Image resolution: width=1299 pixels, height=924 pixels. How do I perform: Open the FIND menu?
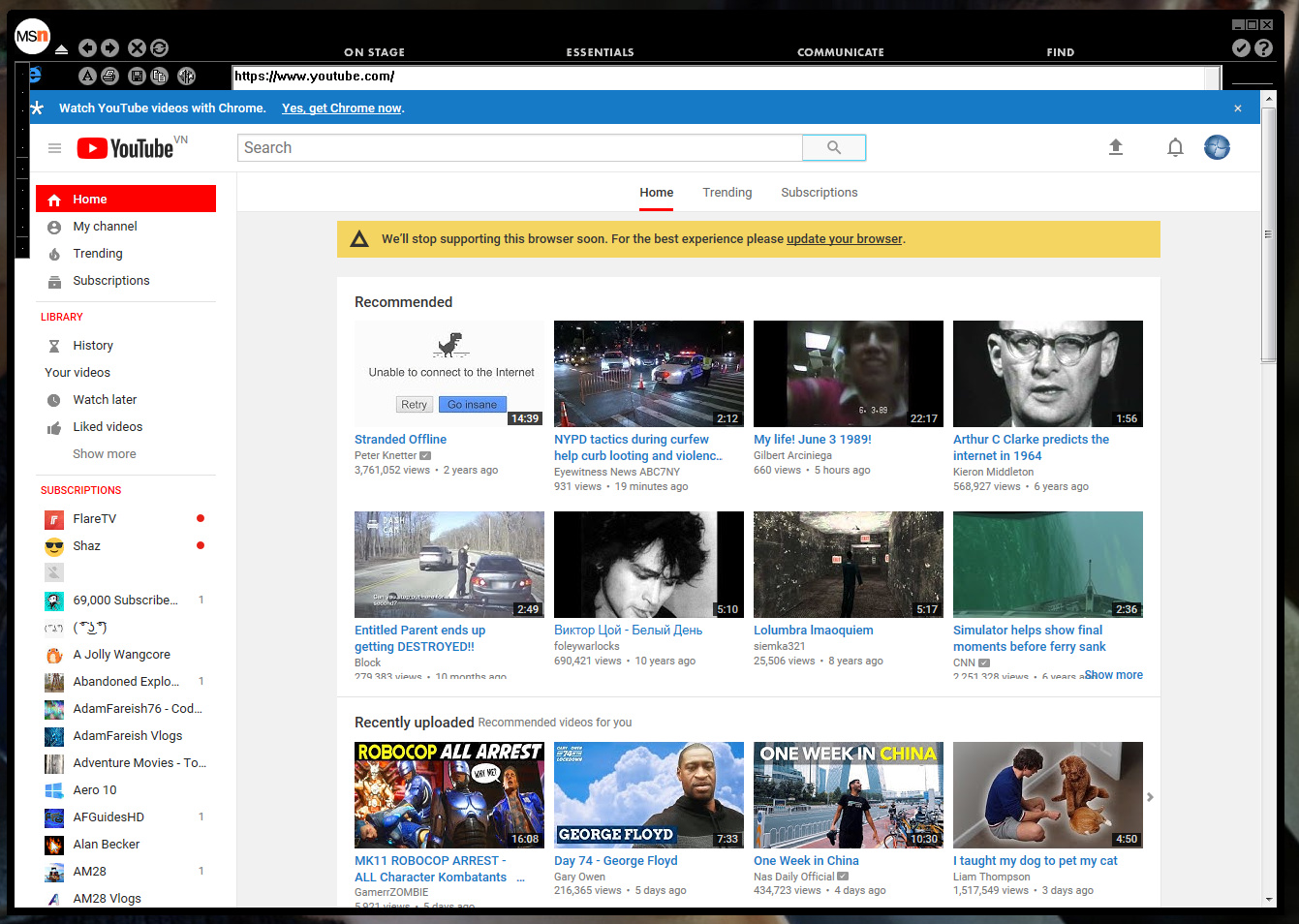coord(1061,52)
